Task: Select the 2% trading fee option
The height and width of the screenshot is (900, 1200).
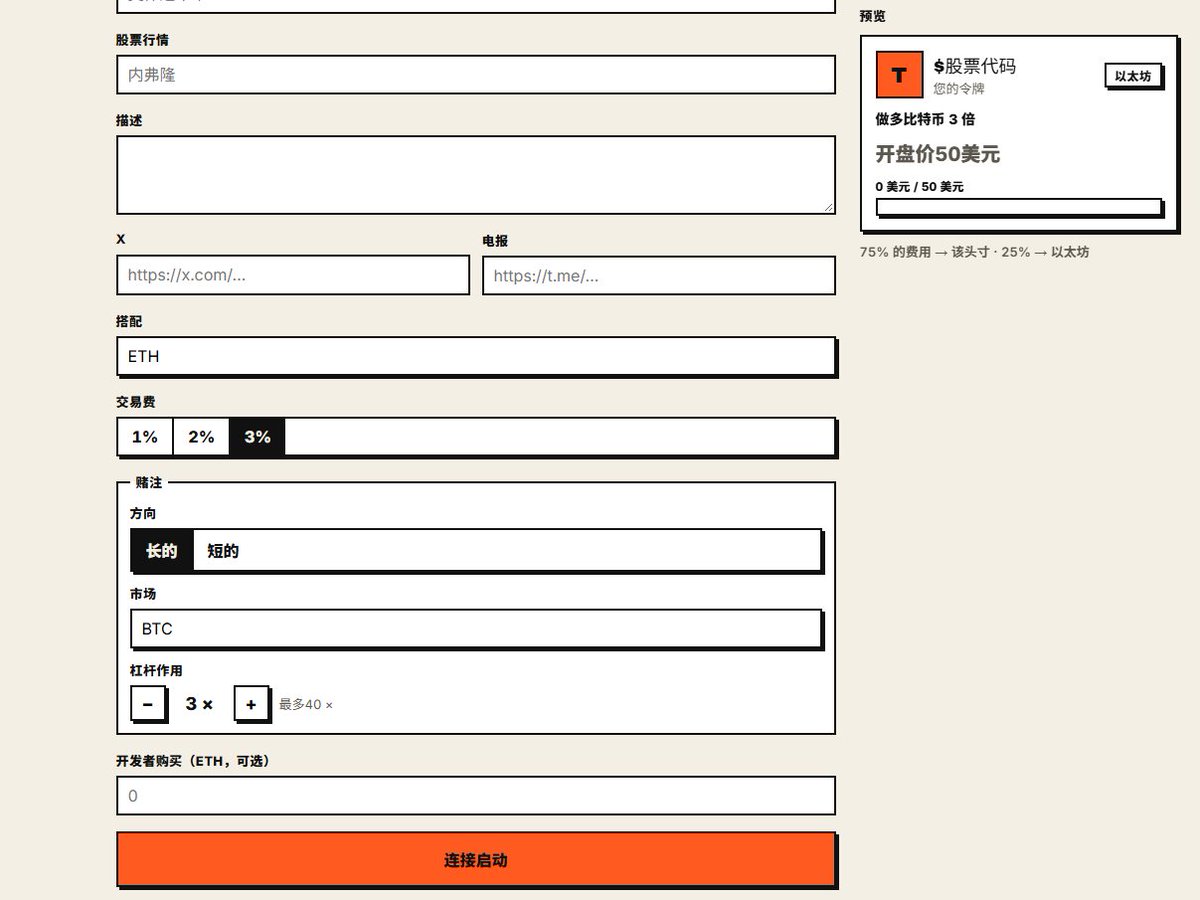Action: pyautogui.click(x=201, y=437)
